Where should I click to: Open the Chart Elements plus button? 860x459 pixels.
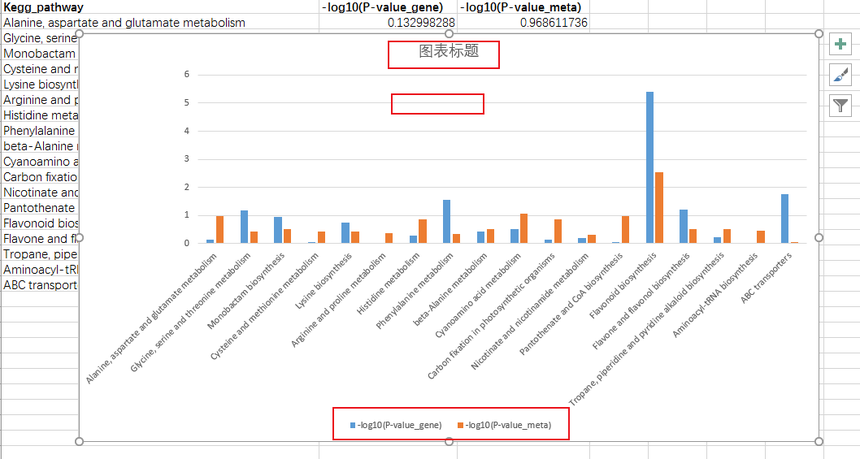pyautogui.click(x=840, y=44)
